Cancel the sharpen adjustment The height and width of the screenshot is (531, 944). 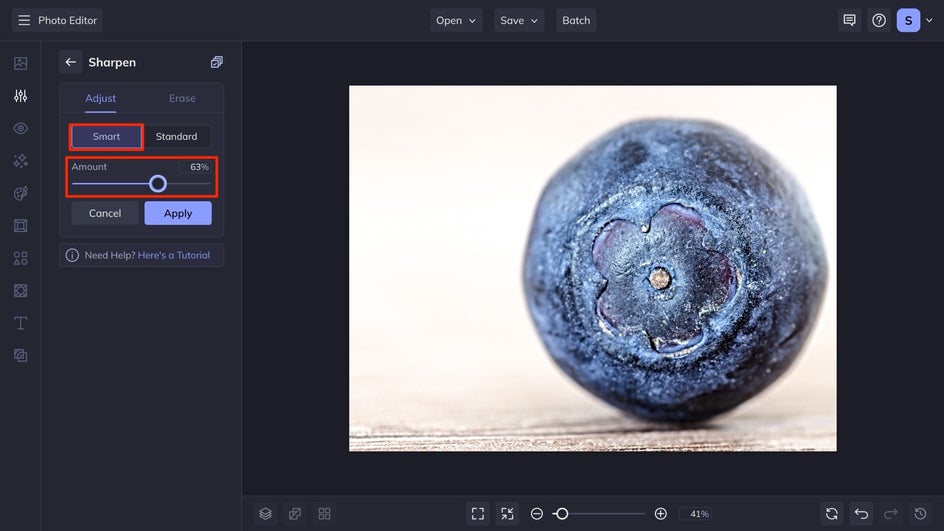pos(105,213)
